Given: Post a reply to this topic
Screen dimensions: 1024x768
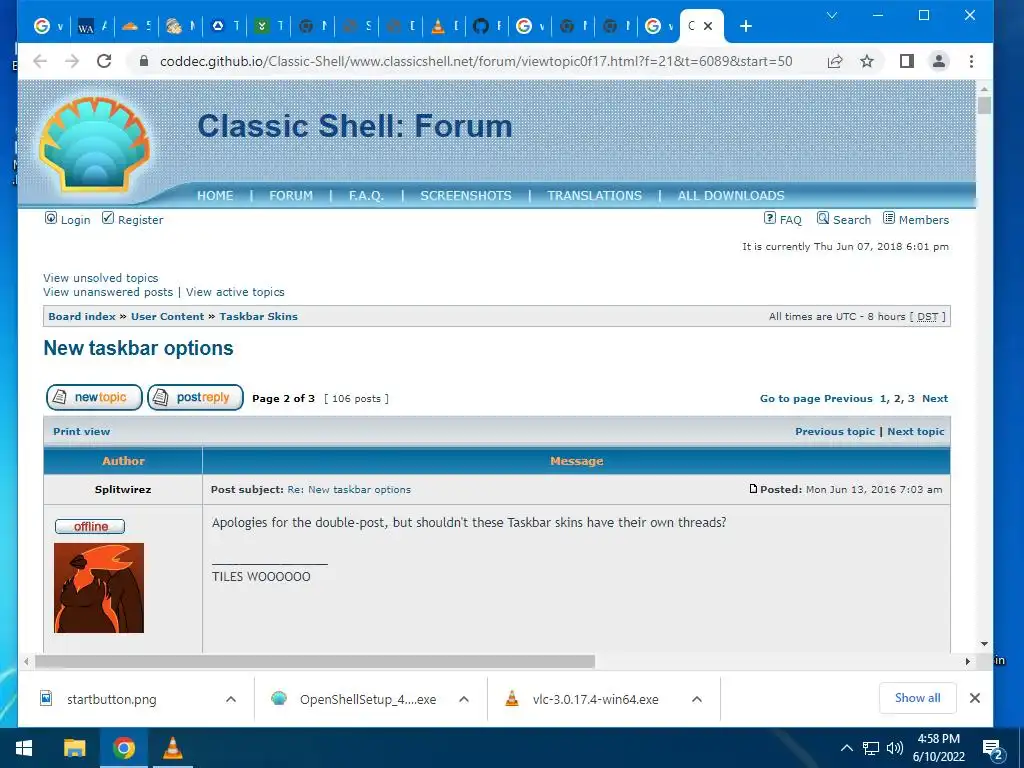Looking at the screenshot, I should point(195,397).
